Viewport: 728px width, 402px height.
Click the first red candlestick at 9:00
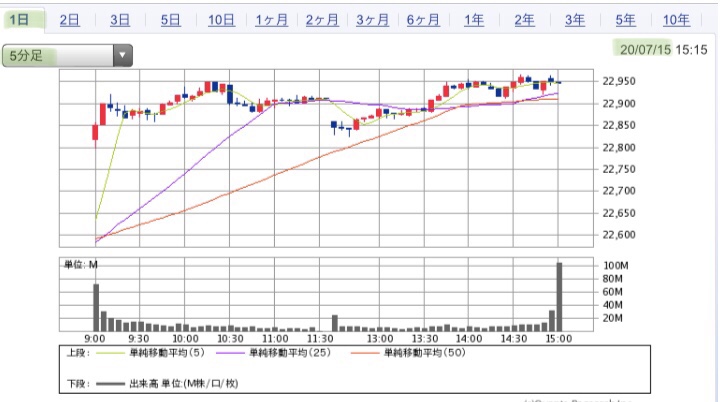[95, 132]
